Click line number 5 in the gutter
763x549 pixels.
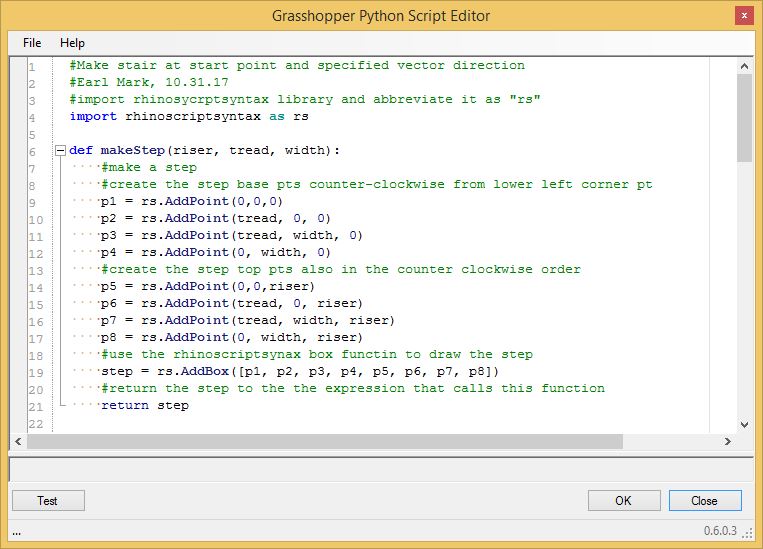click(32, 135)
